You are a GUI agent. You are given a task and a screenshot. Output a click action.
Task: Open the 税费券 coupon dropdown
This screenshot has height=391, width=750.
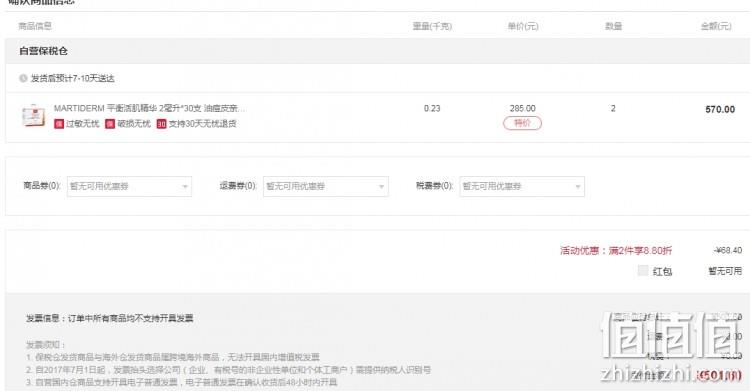tap(522, 186)
